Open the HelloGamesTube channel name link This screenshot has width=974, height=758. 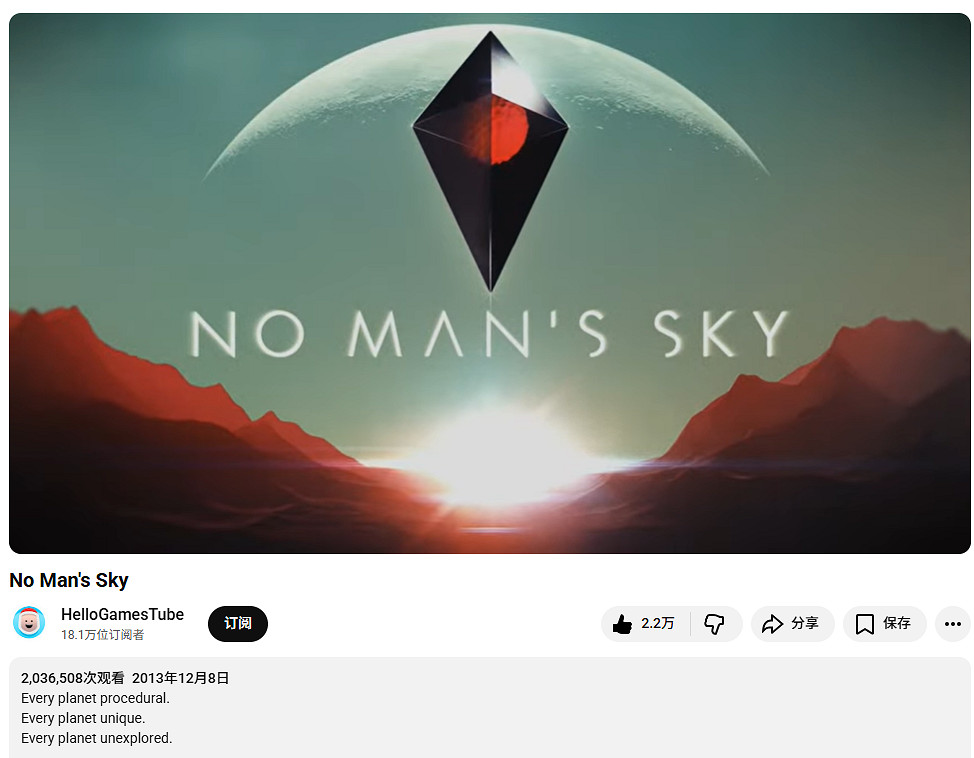click(x=122, y=614)
